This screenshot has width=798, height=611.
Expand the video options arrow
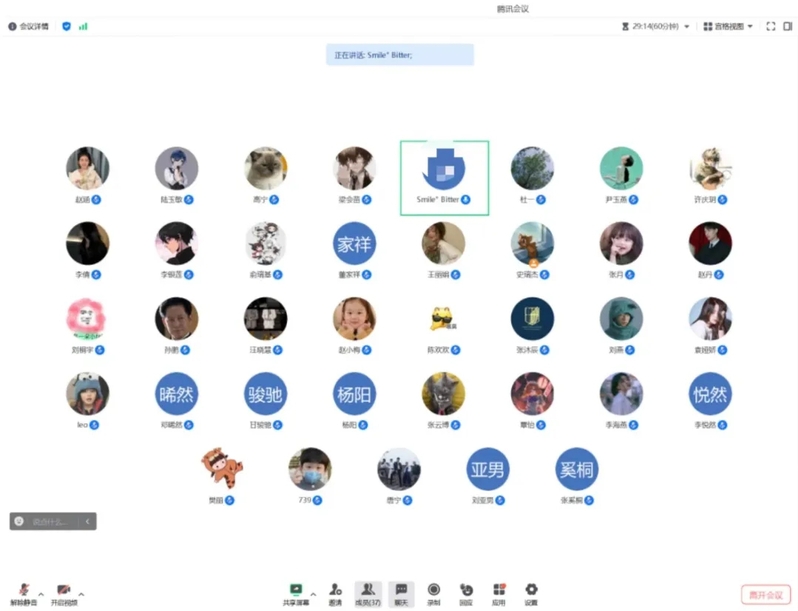pos(81,592)
